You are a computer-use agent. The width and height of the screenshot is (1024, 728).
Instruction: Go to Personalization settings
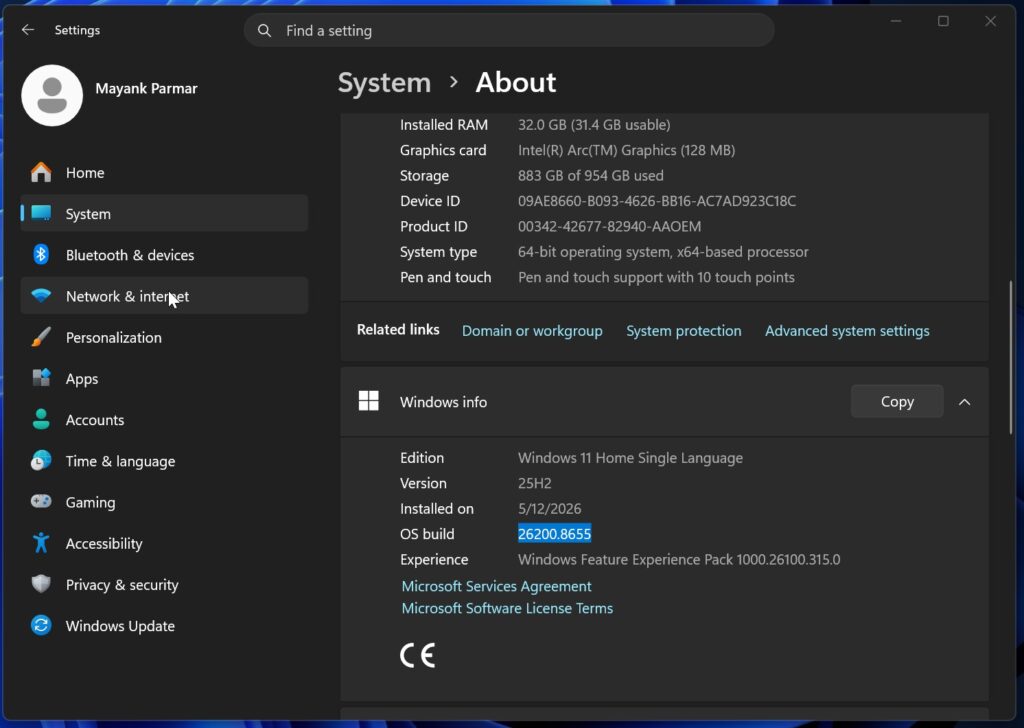(165, 337)
